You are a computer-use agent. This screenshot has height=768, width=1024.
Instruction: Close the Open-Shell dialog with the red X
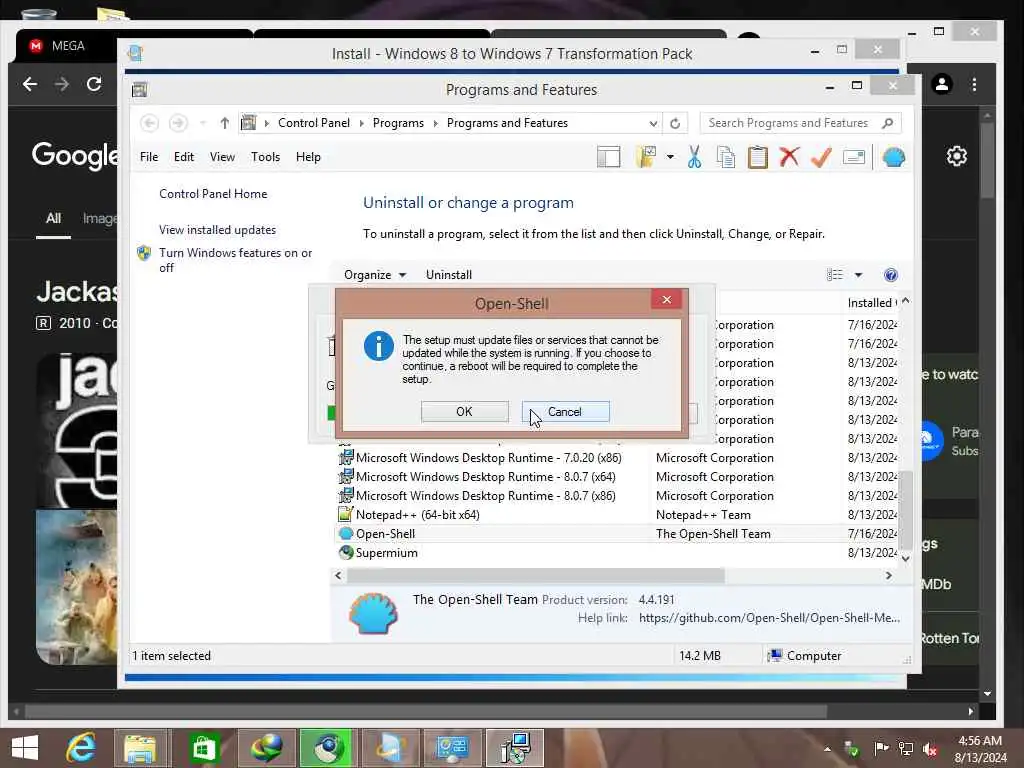[x=666, y=299]
